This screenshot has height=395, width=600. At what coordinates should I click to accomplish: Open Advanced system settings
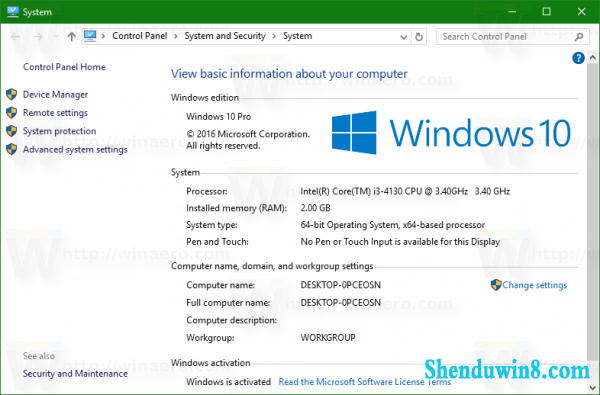[75, 149]
